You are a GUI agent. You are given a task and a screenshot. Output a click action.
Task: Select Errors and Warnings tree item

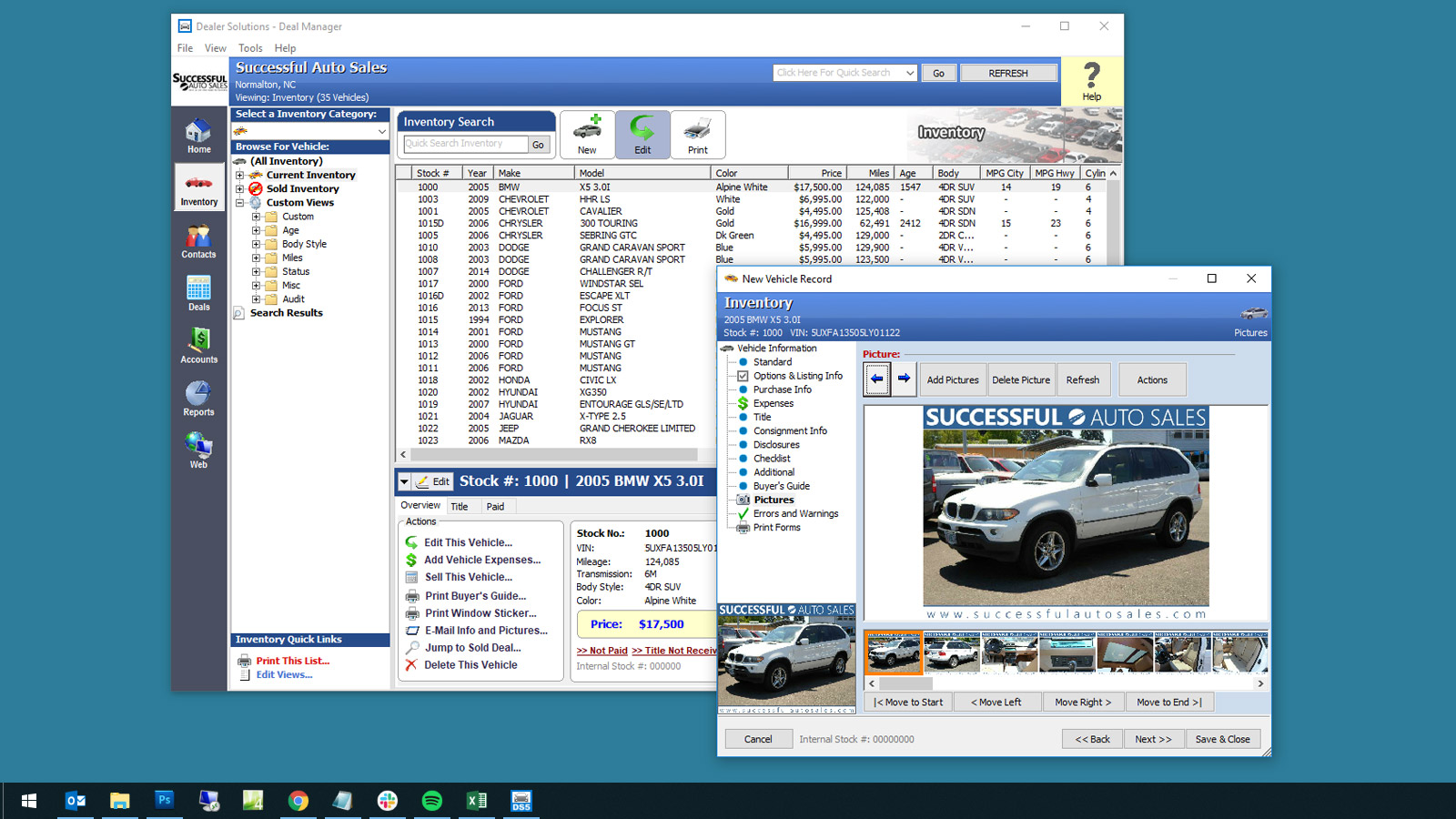click(x=794, y=514)
